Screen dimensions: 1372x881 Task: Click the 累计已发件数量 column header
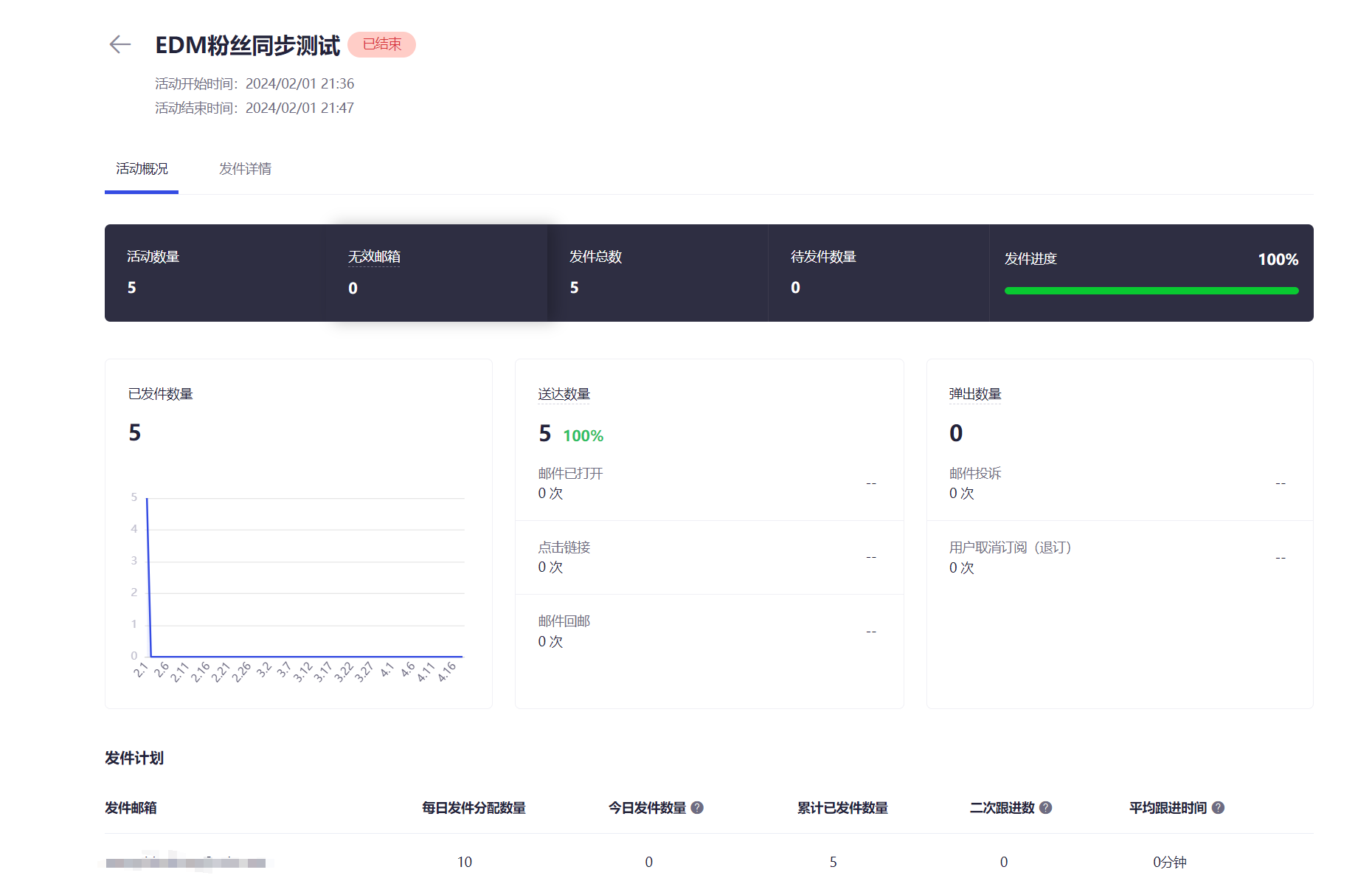pos(842,808)
